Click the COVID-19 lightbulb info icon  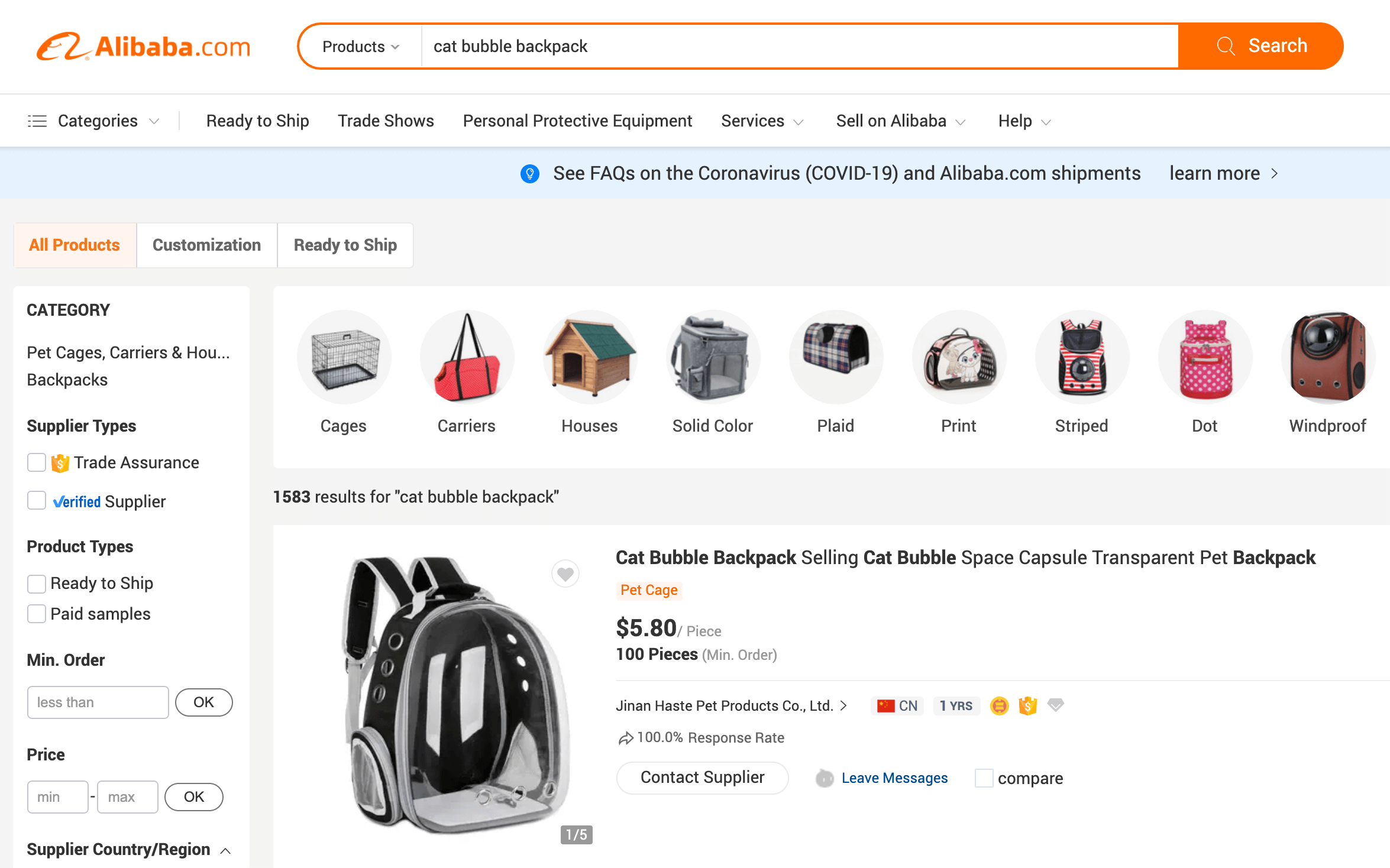pyautogui.click(x=529, y=174)
